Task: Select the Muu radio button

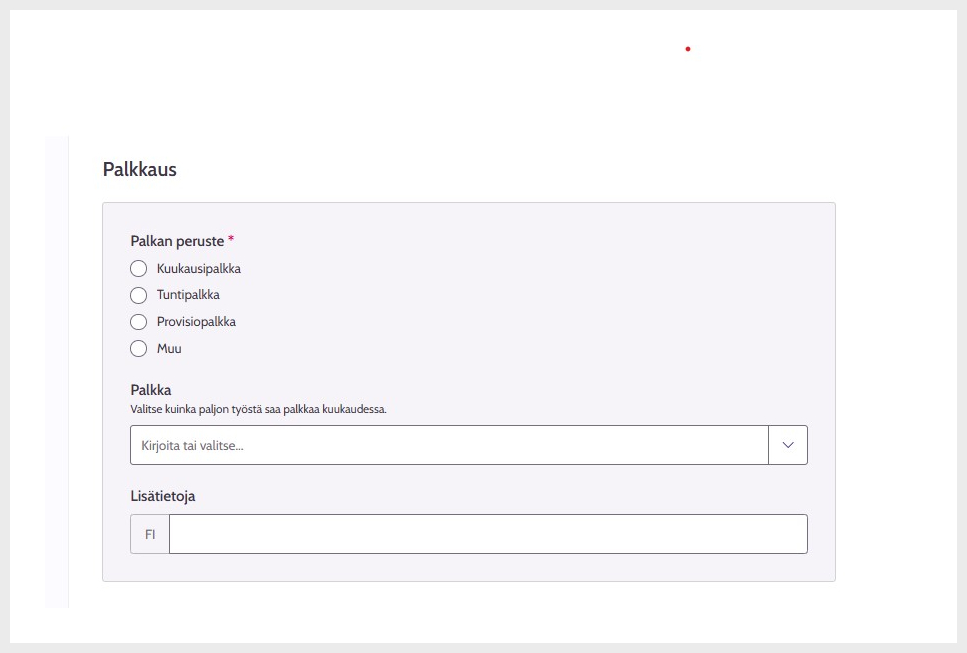Action: click(x=139, y=349)
